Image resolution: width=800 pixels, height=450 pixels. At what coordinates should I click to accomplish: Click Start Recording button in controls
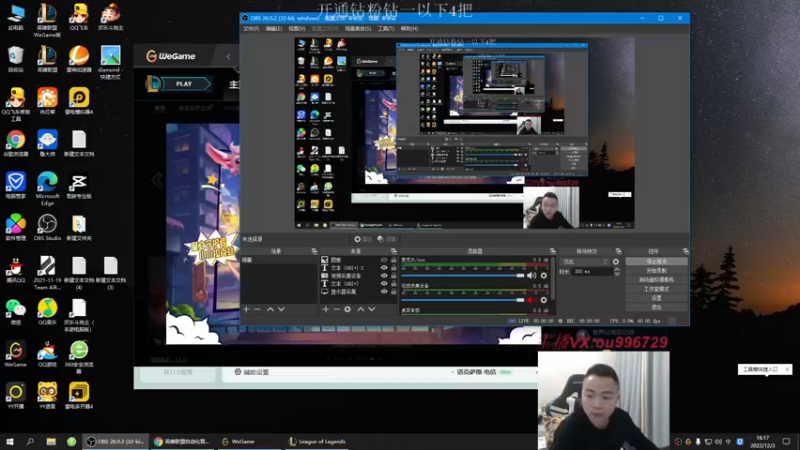pos(657,270)
